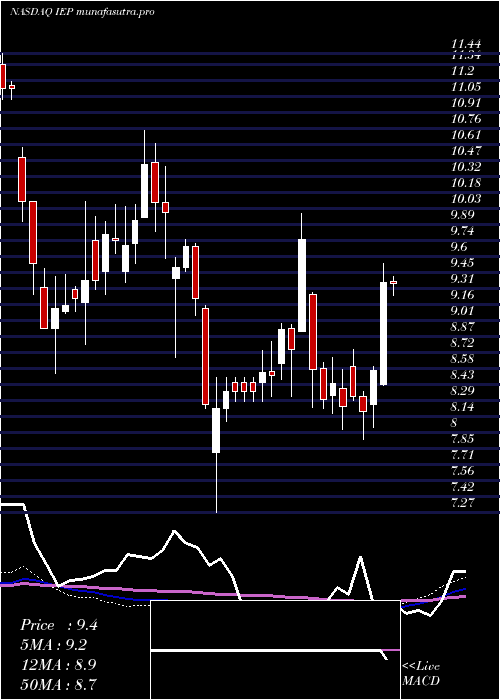This screenshot has width=500, height=700.
Task: Click the <<Live MACD label
Action: (x=421, y=674)
